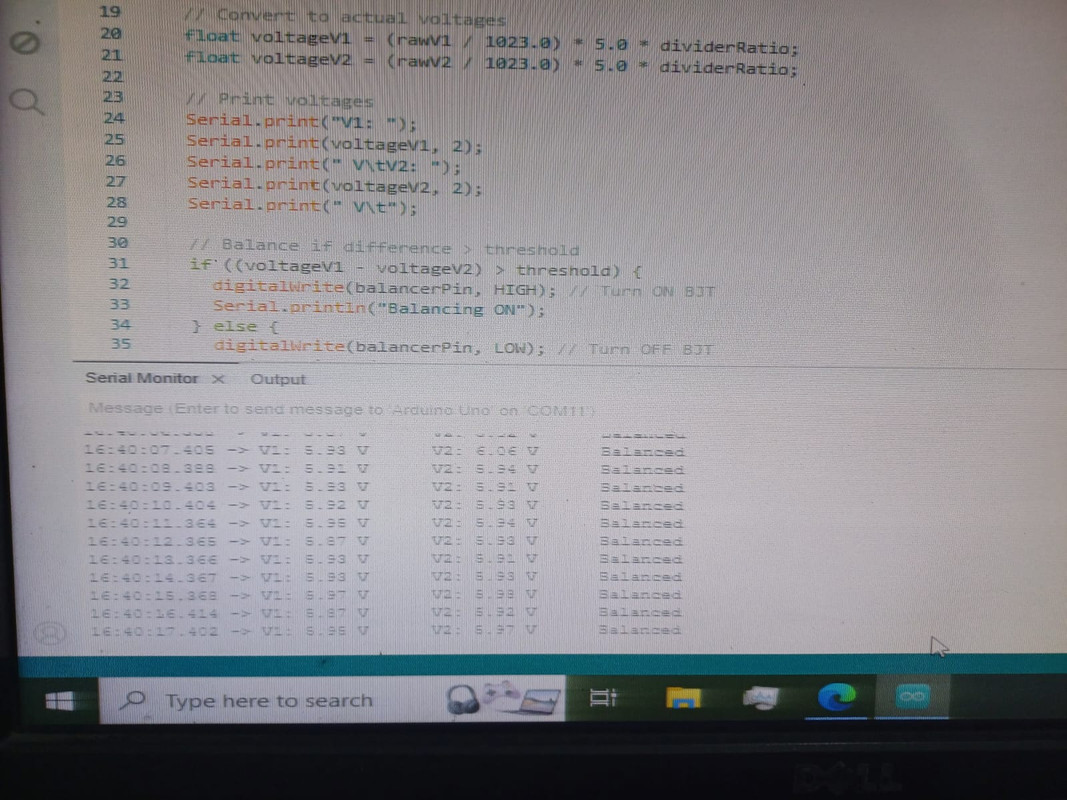Image resolution: width=1067 pixels, height=800 pixels.
Task: Click Serial.print(voltageV1, 2); line
Action: click(x=334, y=144)
